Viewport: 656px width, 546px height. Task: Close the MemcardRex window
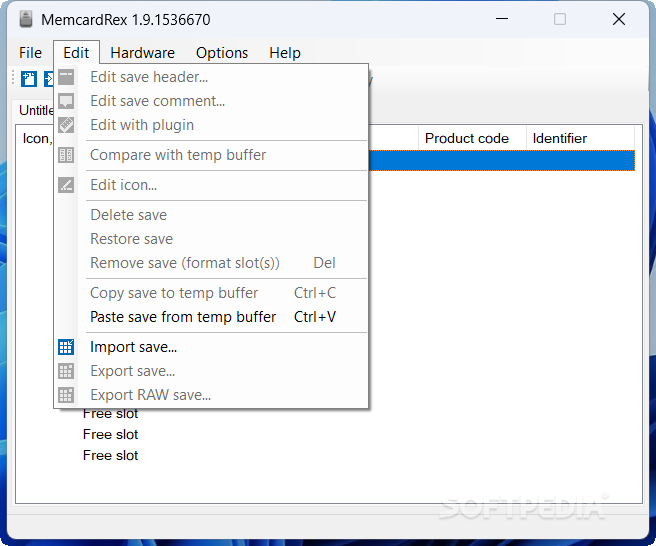(x=619, y=19)
